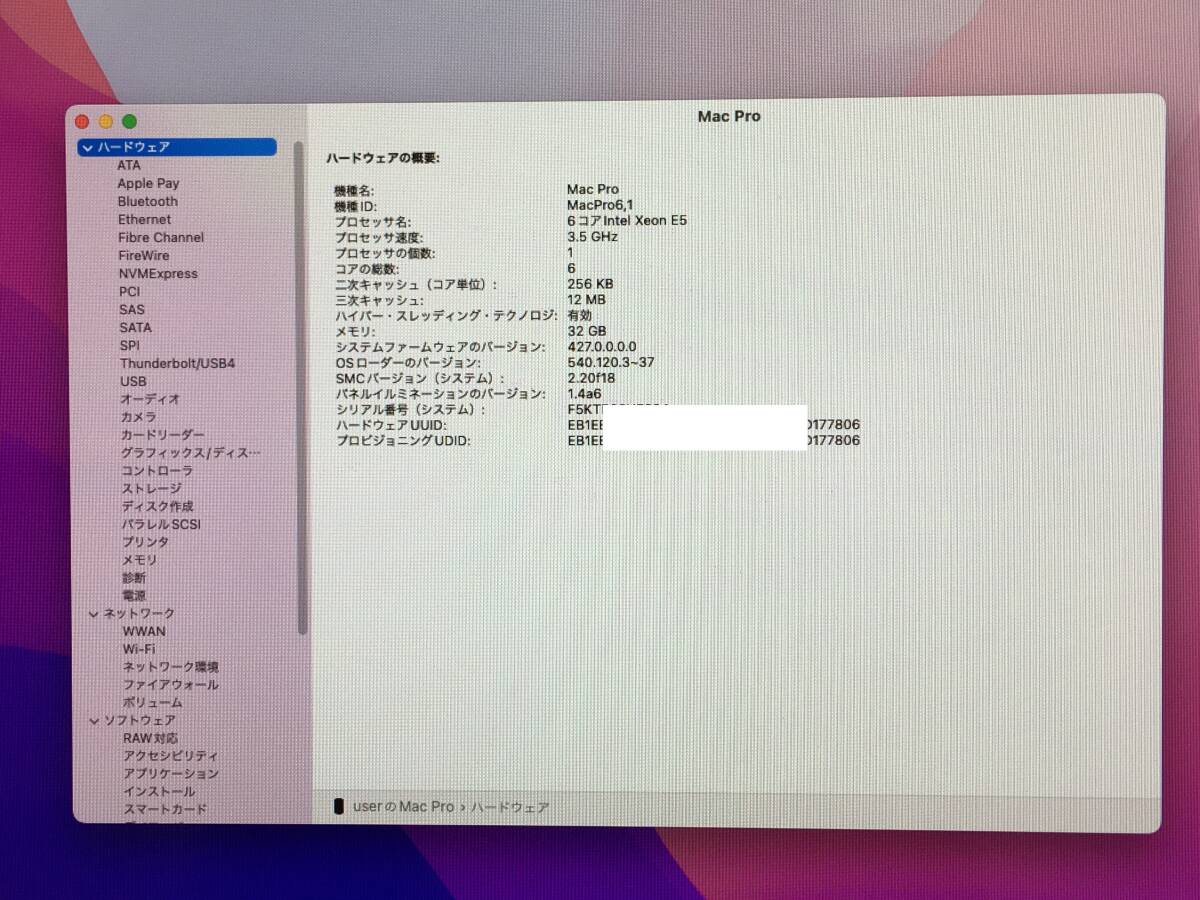Click the '12 MB' L3 cache value
The height and width of the screenshot is (900, 1200).
tap(586, 300)
